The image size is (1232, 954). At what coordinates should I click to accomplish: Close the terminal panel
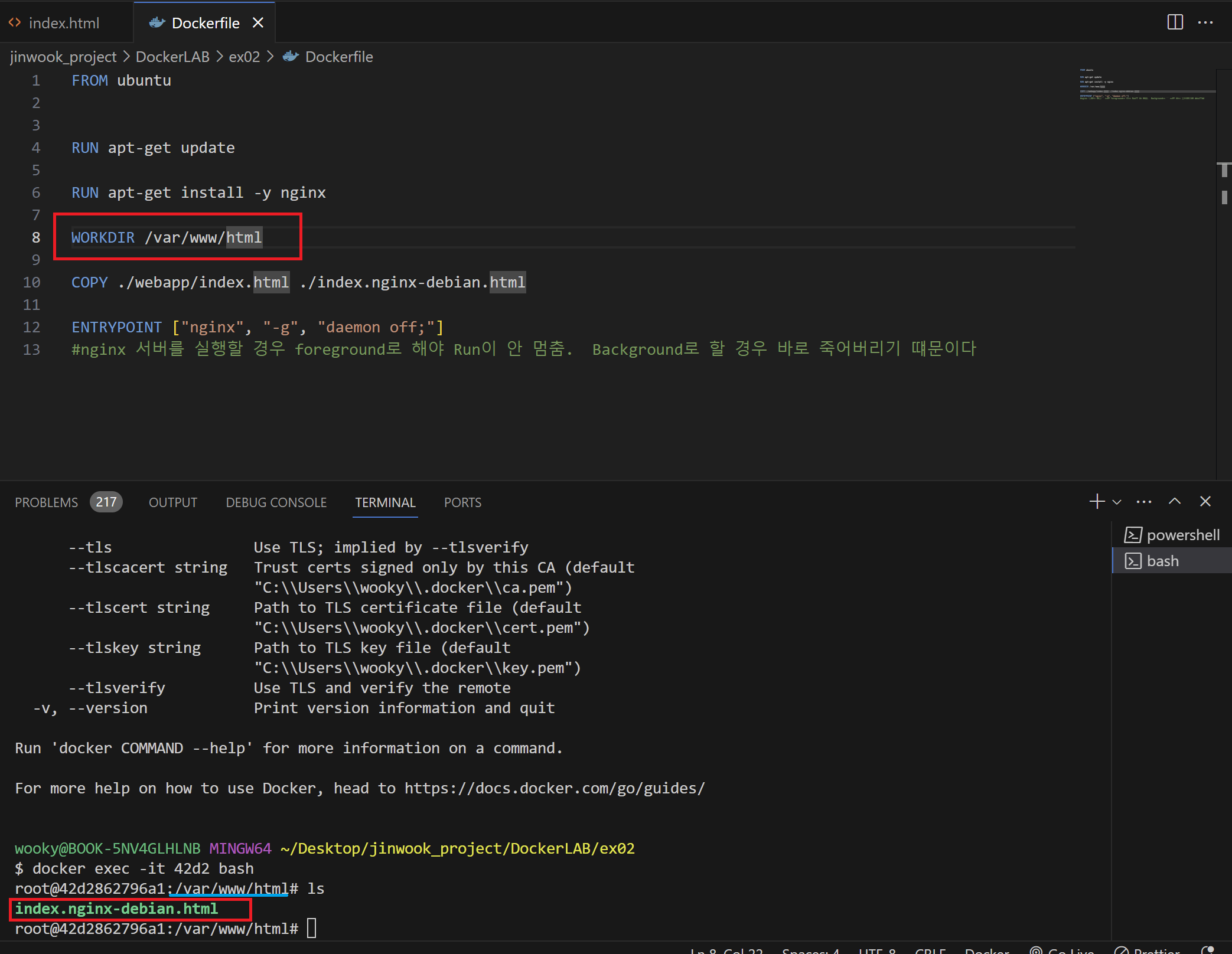1205,501
